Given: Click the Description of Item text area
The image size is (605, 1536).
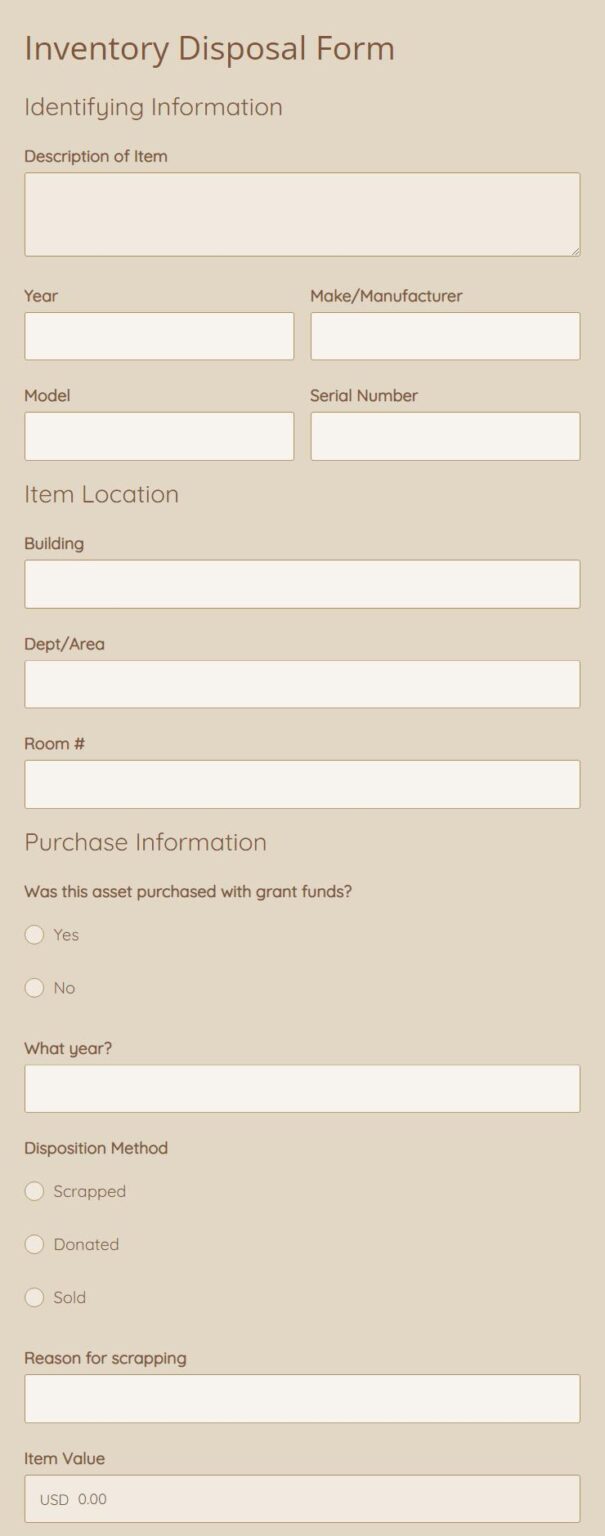Looking at the screenshot, I should click(x=301, y=212).
